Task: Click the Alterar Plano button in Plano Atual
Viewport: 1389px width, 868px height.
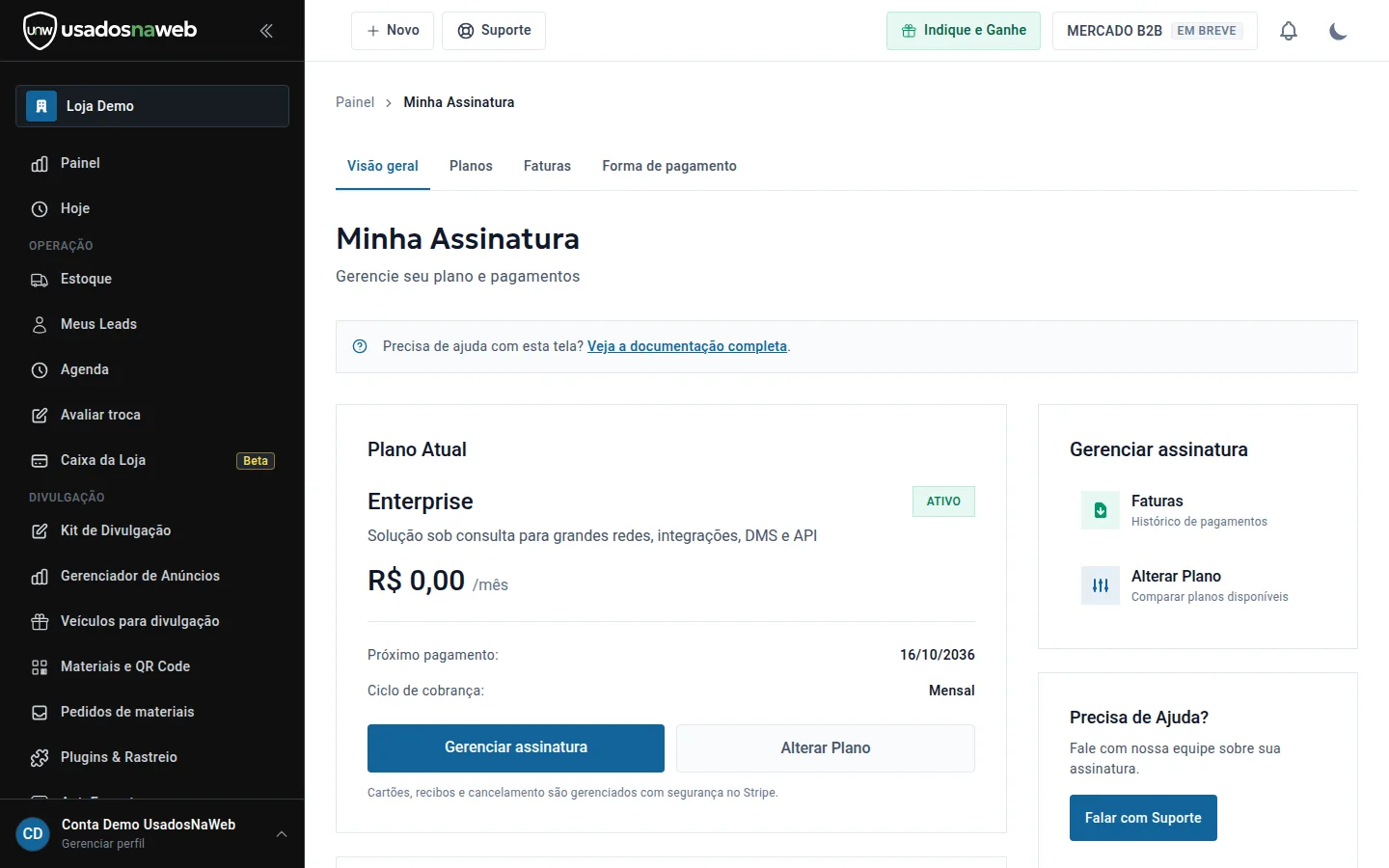Action: click(x=826, y=748)
